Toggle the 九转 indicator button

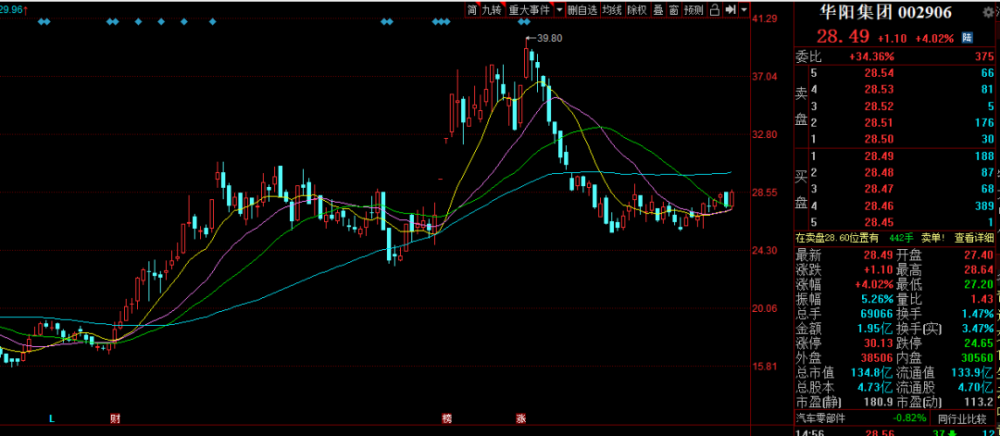(492, 10)
